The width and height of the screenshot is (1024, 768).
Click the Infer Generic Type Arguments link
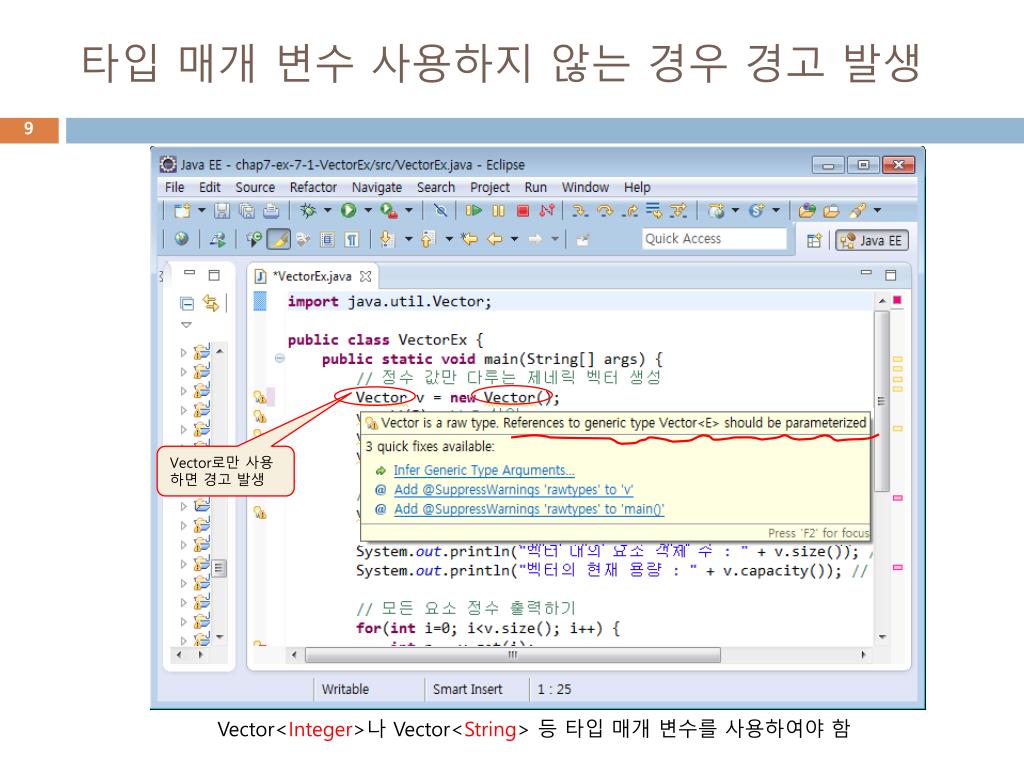pyautogui.click(x=484, y=470)
